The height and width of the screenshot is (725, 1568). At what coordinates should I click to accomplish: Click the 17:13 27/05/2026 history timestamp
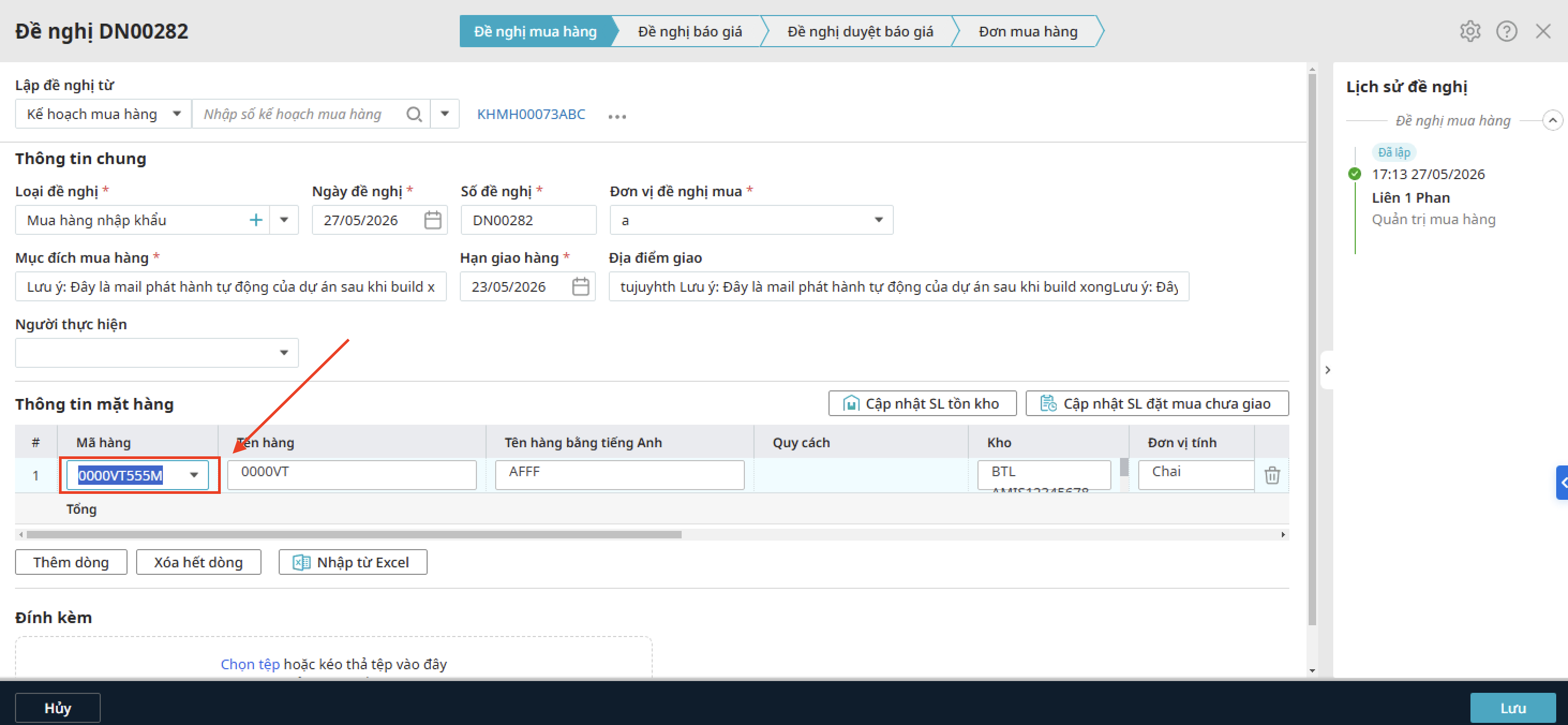pos(1428,174)
